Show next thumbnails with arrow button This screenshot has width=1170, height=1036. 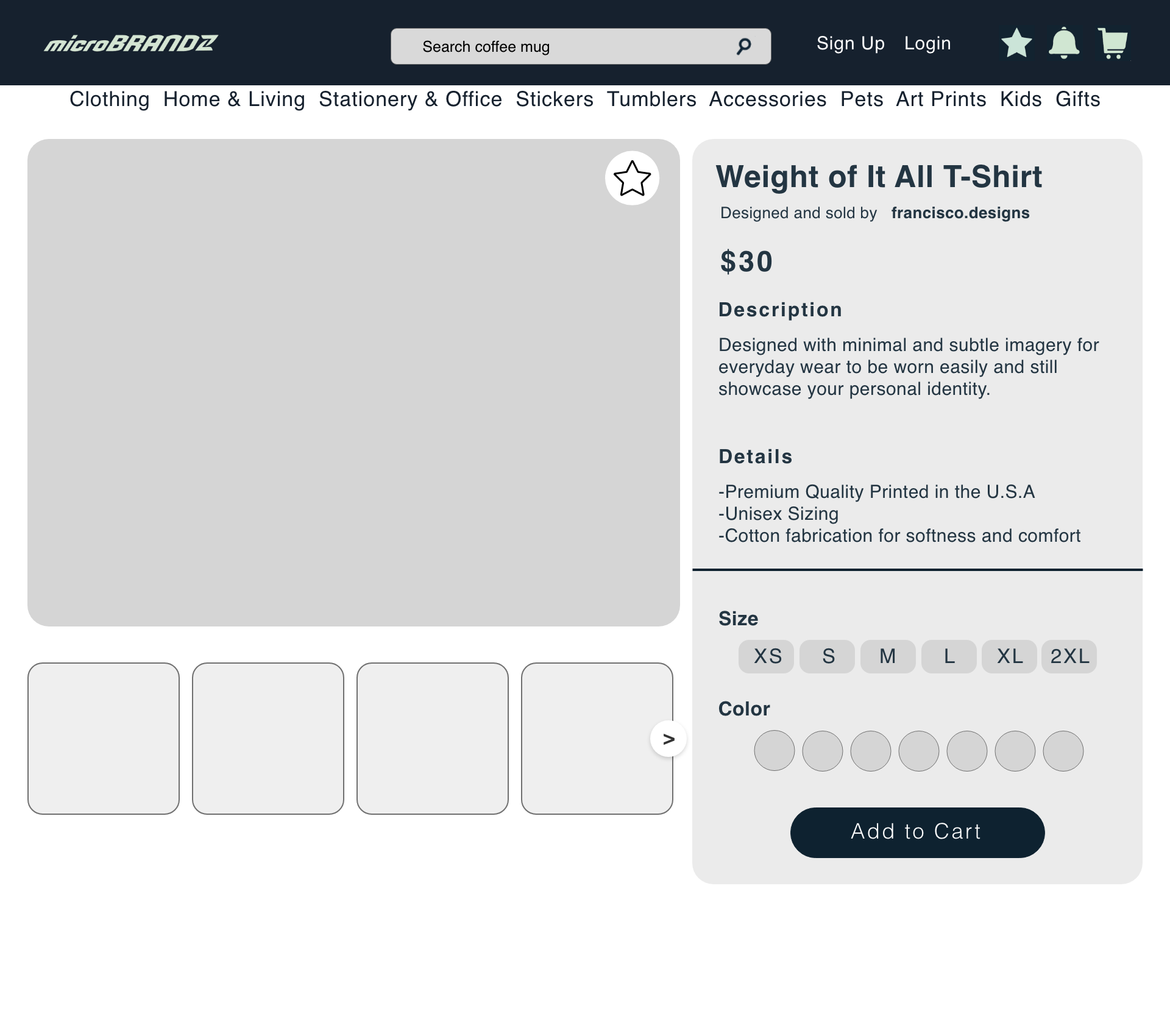point(668,739)
